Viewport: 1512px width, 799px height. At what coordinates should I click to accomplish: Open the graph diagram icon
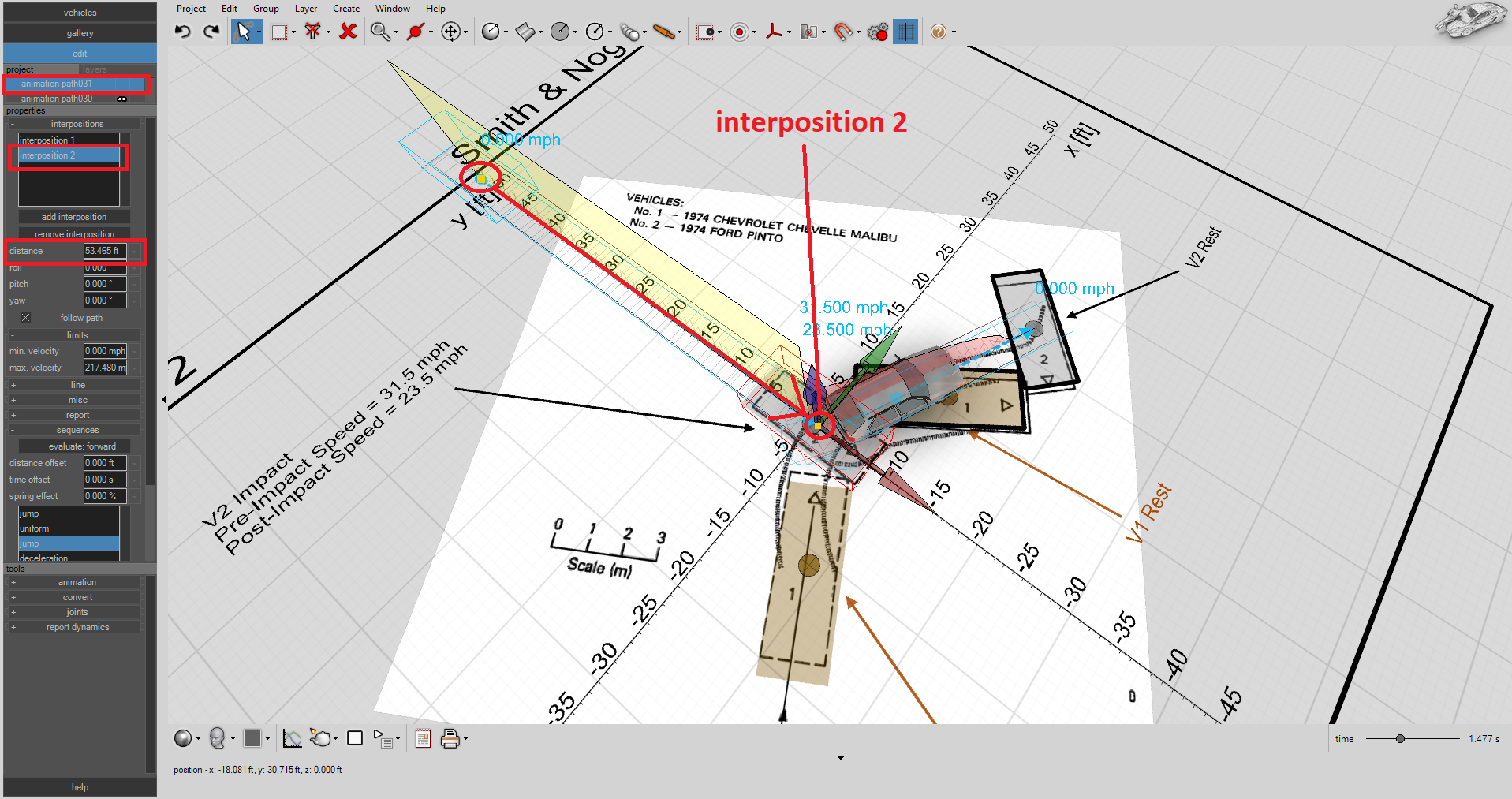pos(292,738)
